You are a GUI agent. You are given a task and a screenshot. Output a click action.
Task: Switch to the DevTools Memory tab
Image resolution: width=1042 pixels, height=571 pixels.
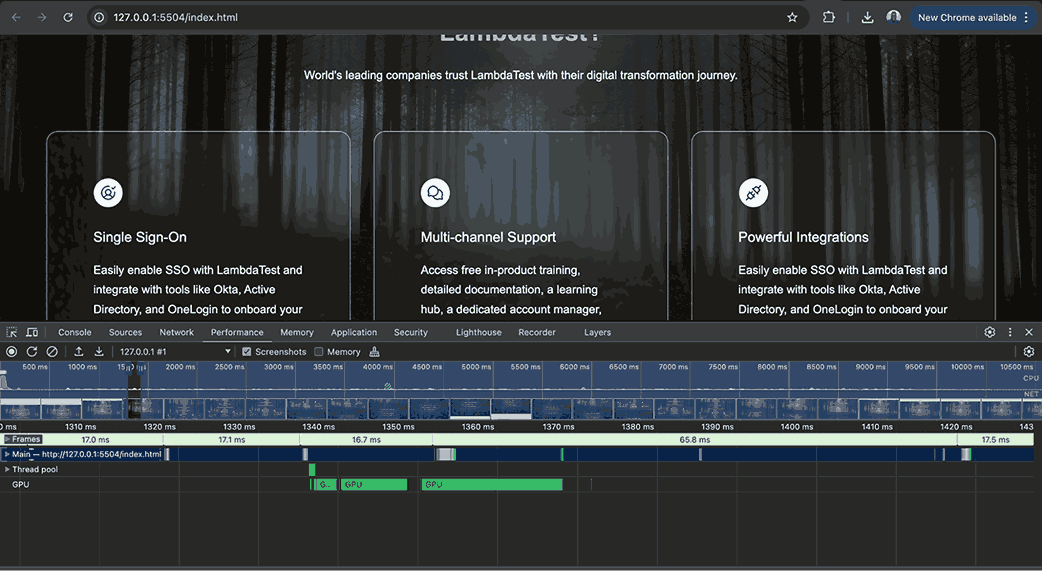coord(297,332)
